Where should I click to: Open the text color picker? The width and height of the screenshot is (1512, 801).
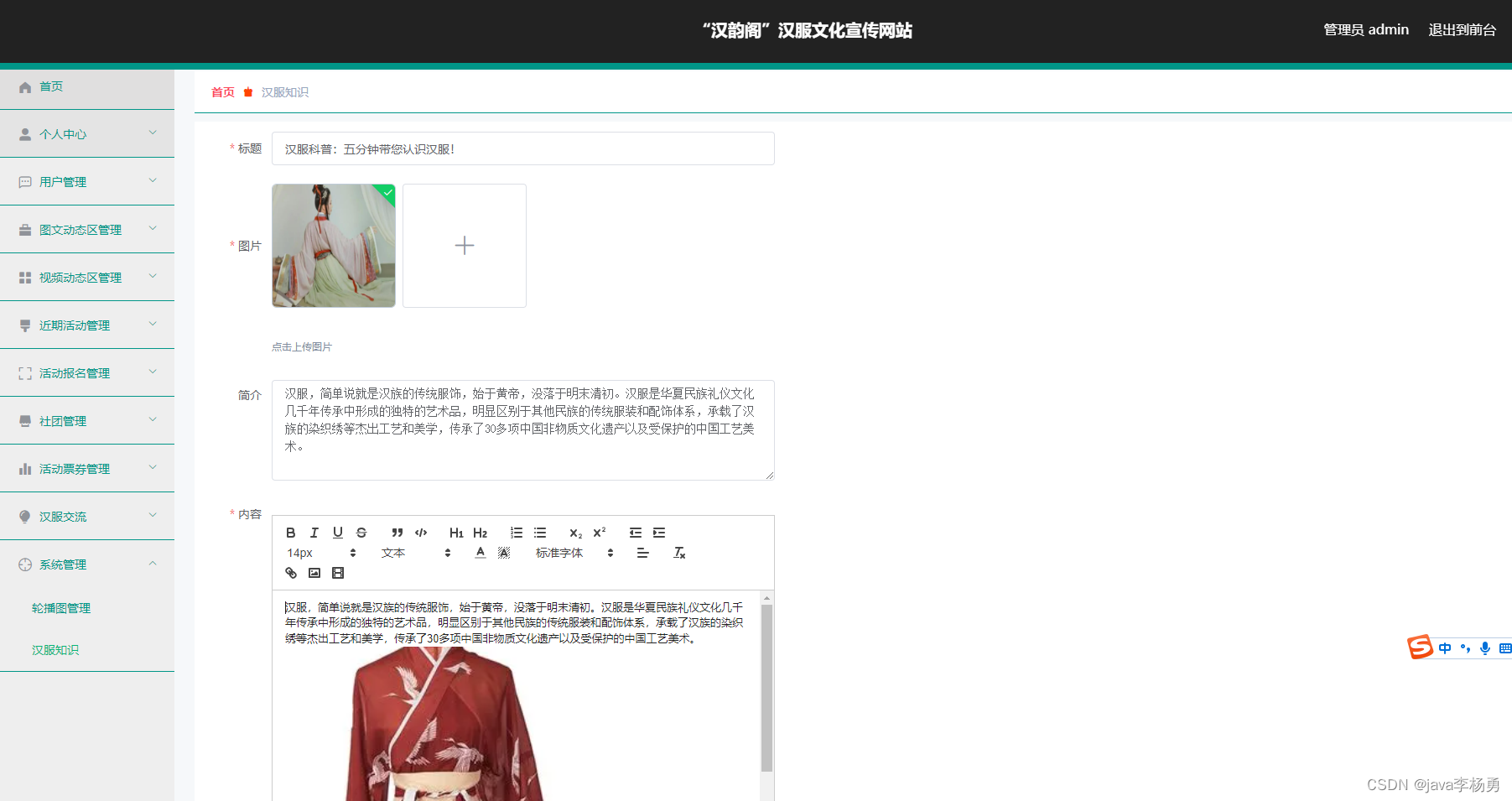point(481,553)
